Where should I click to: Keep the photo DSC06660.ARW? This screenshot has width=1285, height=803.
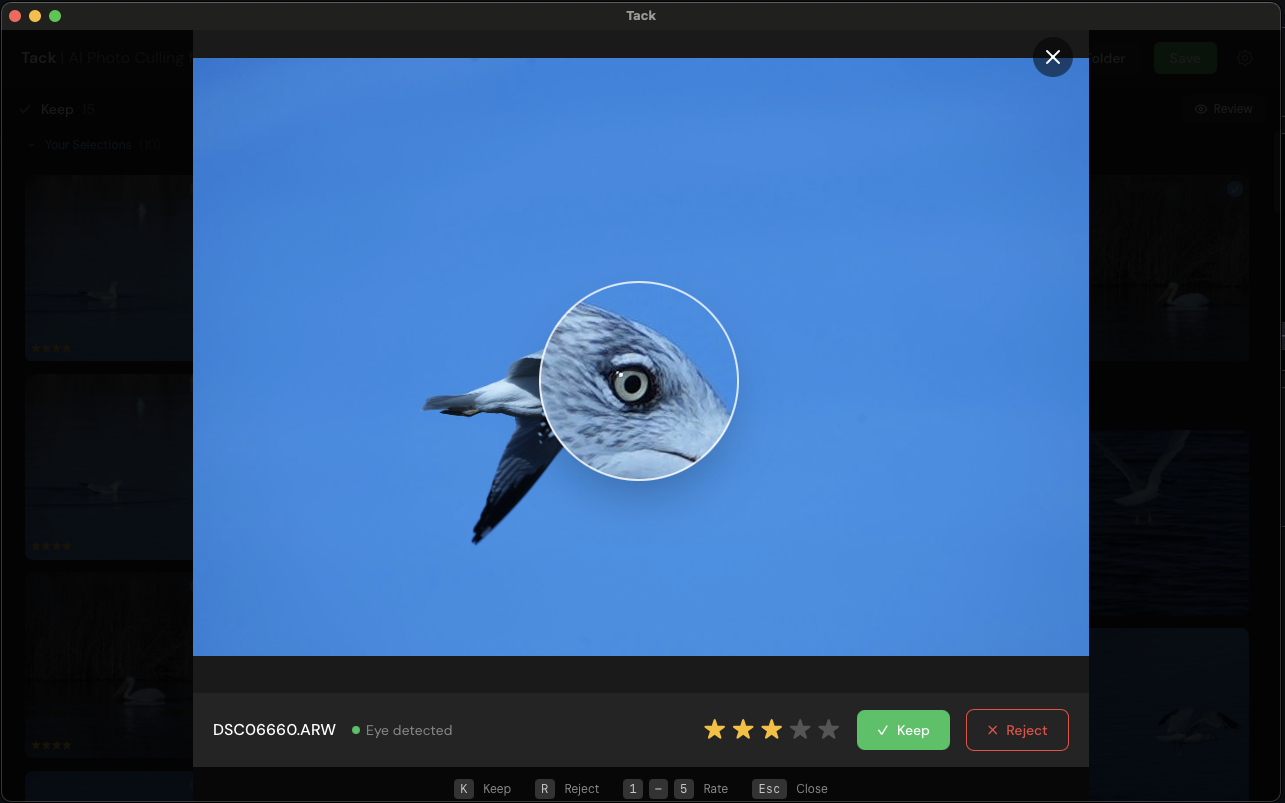click(x=903, y=730)
